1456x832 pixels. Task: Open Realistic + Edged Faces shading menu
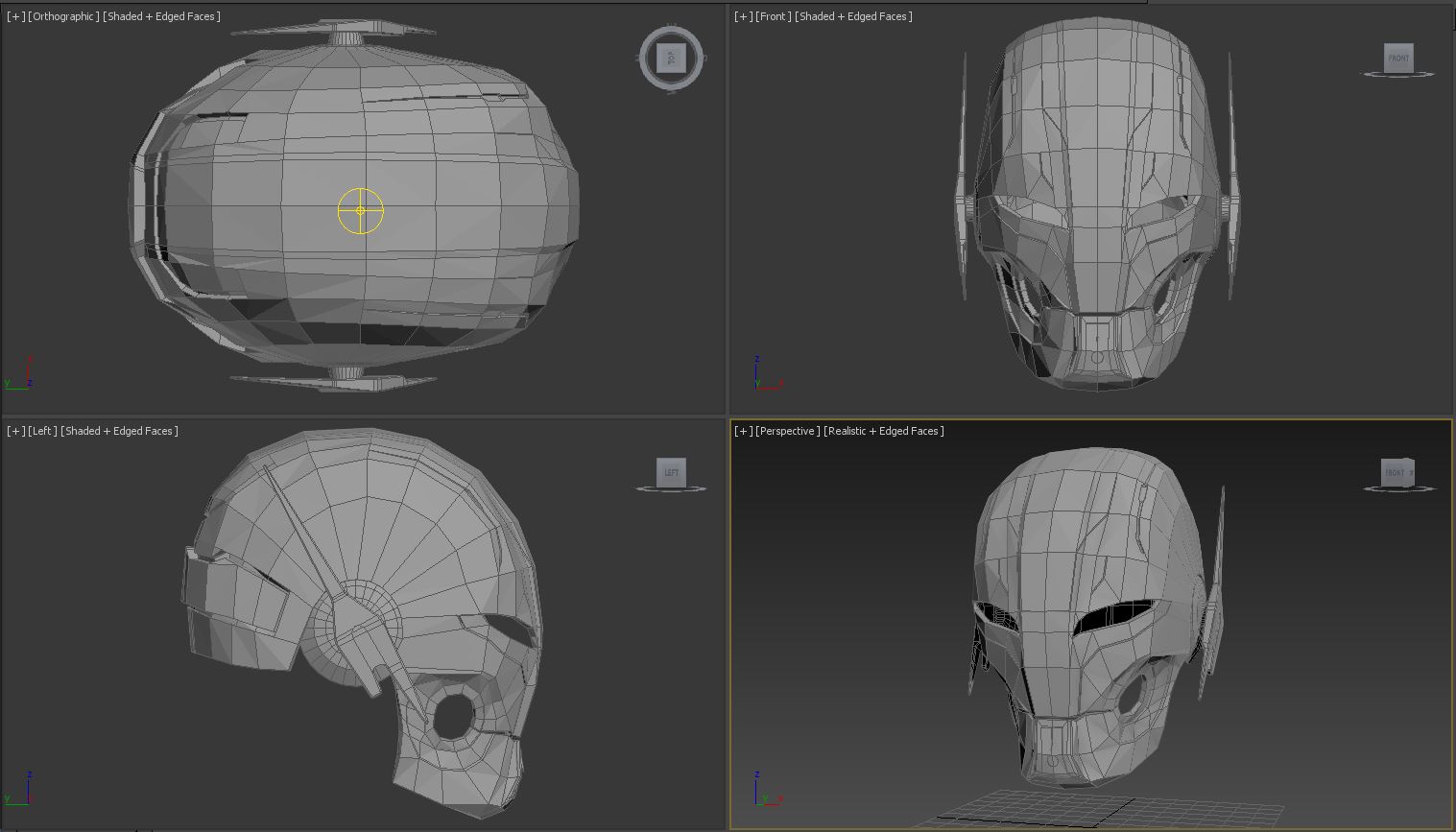pyautogui.click(x=884, y=431)
